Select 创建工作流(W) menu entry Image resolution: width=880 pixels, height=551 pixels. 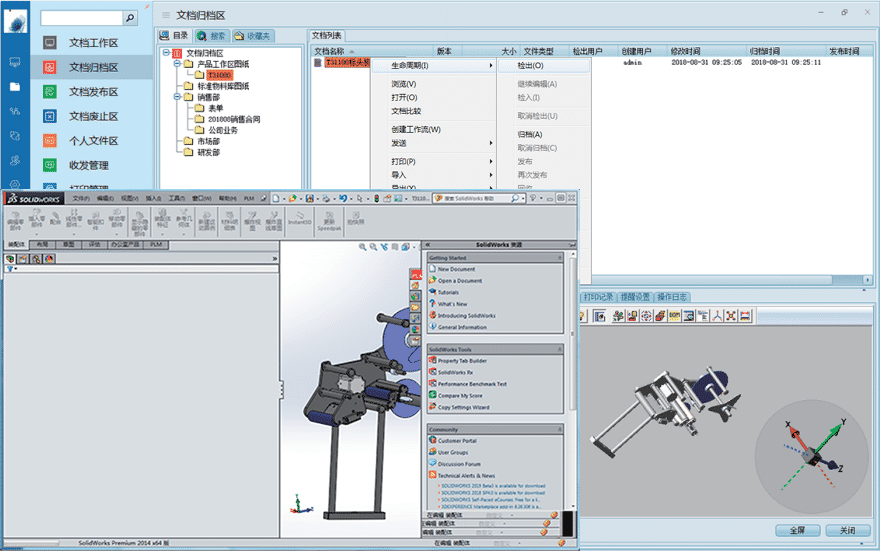pos(416,130)
